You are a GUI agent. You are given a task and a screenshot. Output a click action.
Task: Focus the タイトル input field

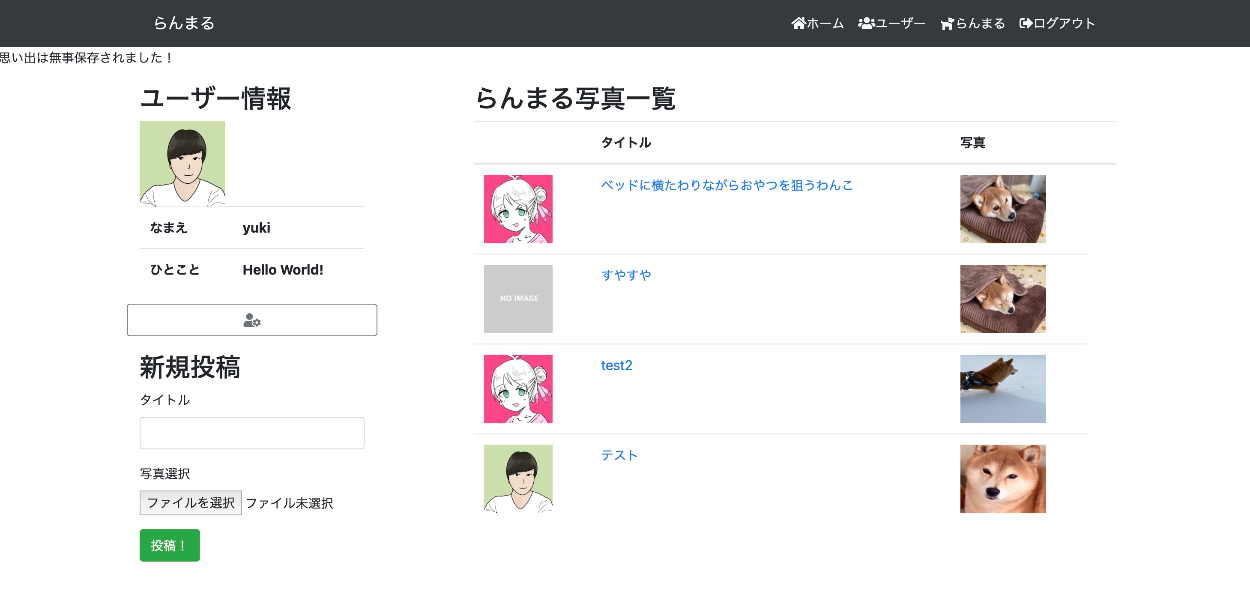point(252,433)
